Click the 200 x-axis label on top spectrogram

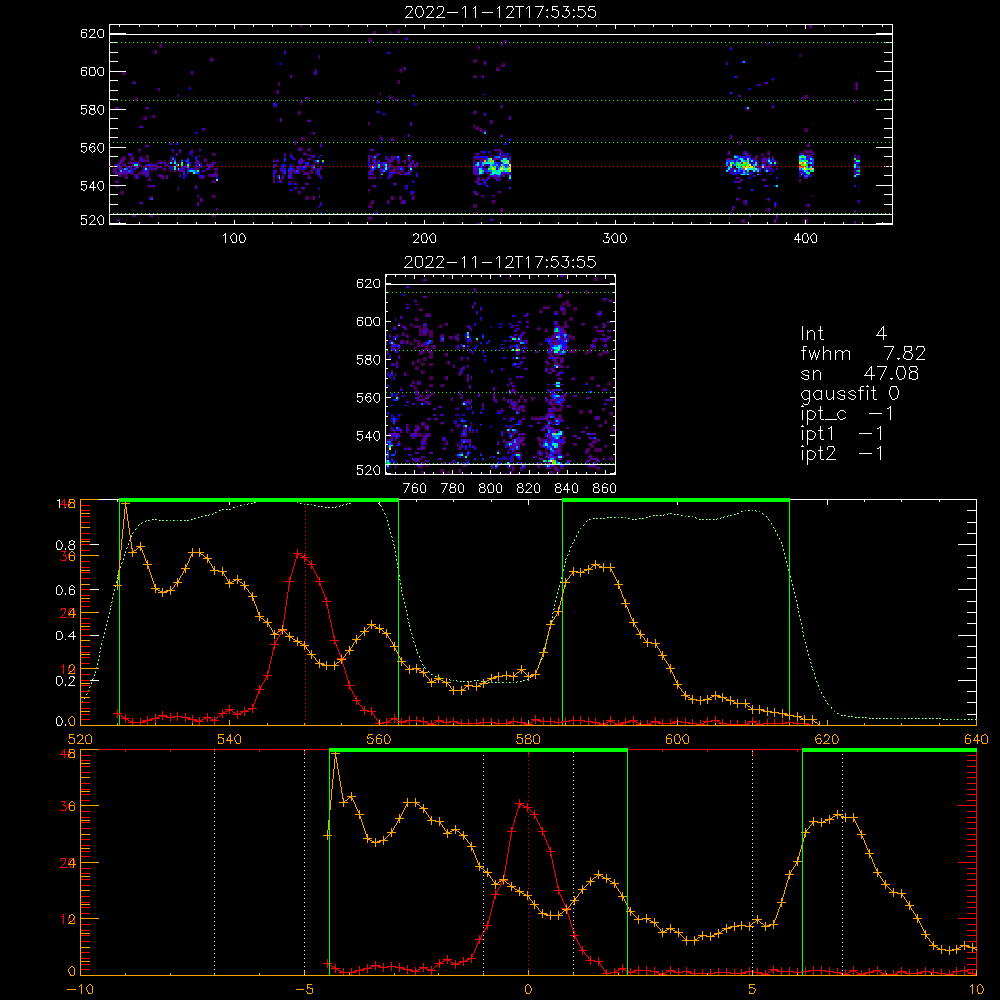pyautogui.click(x=425, y=239)
